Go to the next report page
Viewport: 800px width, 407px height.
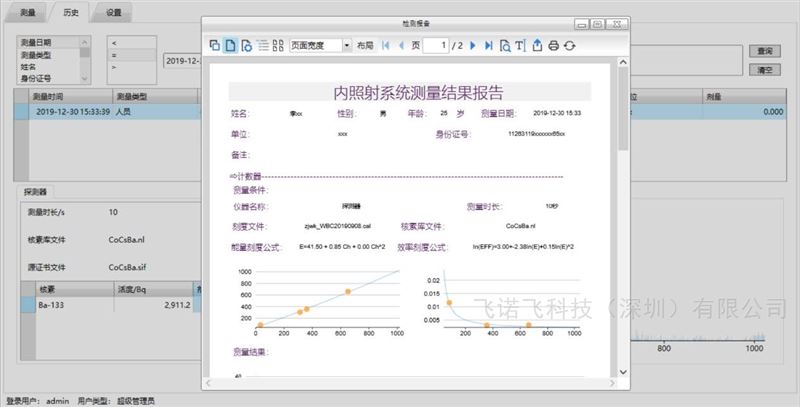click(x=473, y=45)
